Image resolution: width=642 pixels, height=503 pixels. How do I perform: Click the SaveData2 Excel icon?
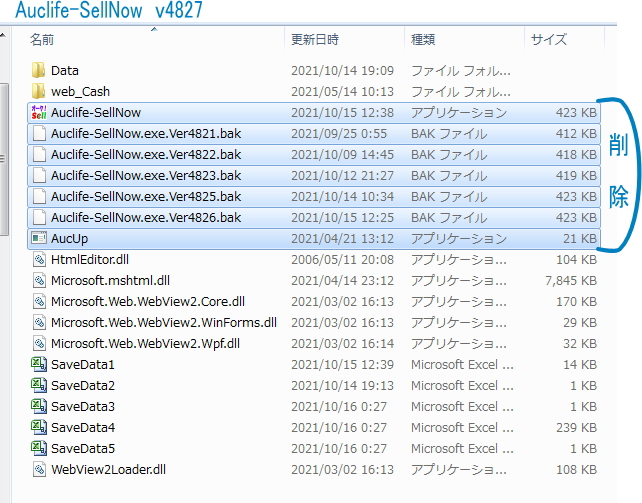(39, 386)
